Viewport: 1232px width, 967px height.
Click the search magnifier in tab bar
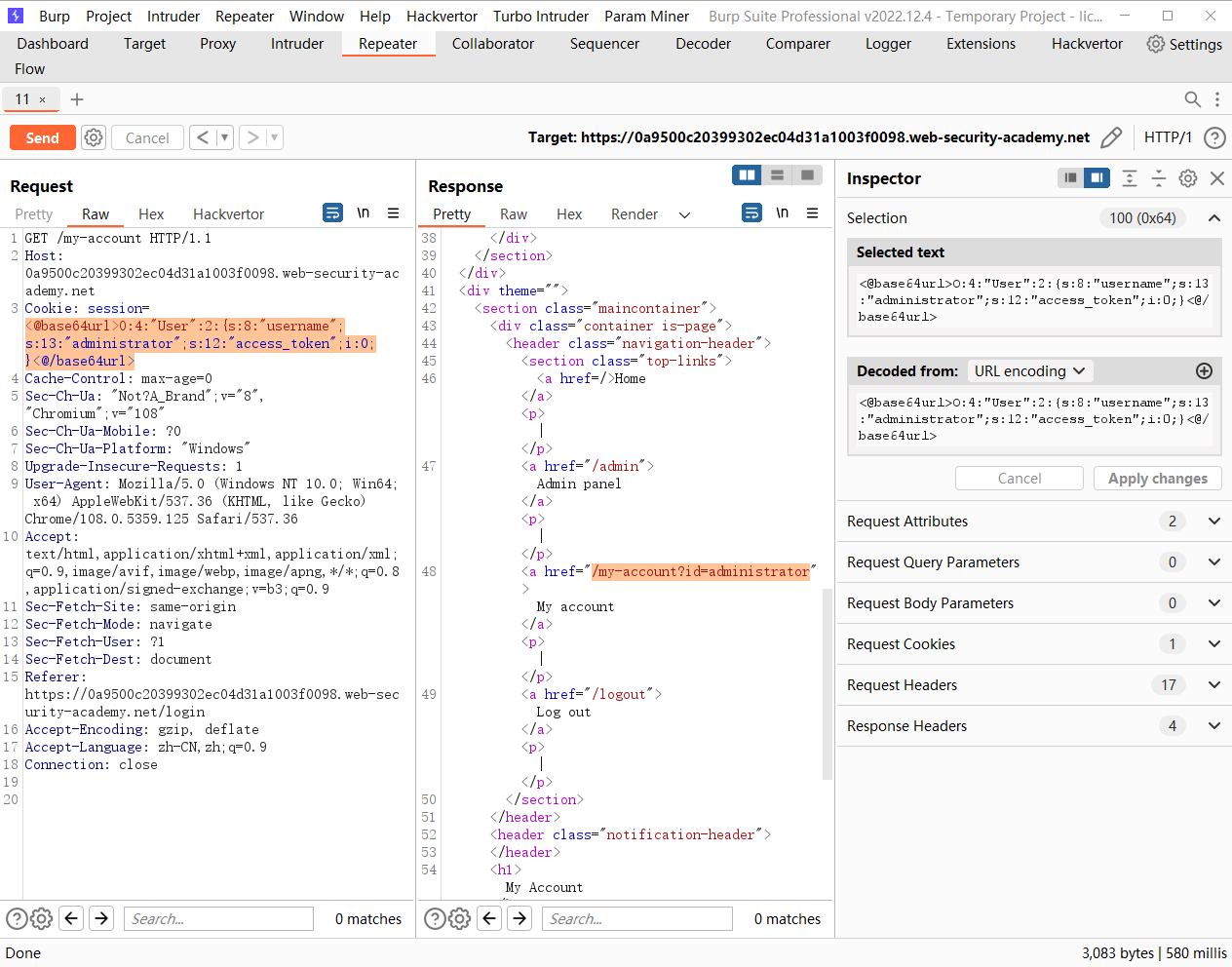(1192, 98)
